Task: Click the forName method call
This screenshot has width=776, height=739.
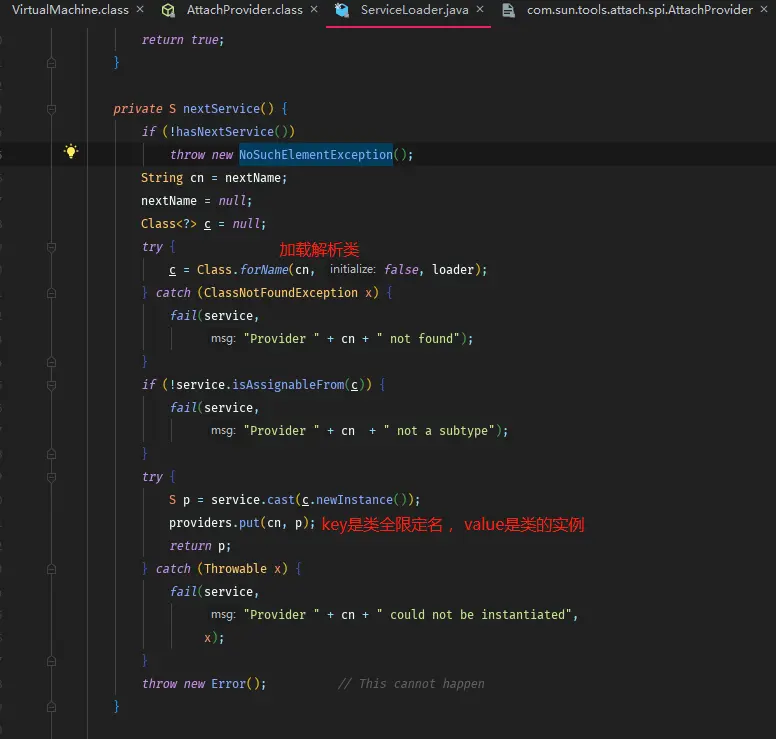Action: pyautogui.click(x=264, y=270)
